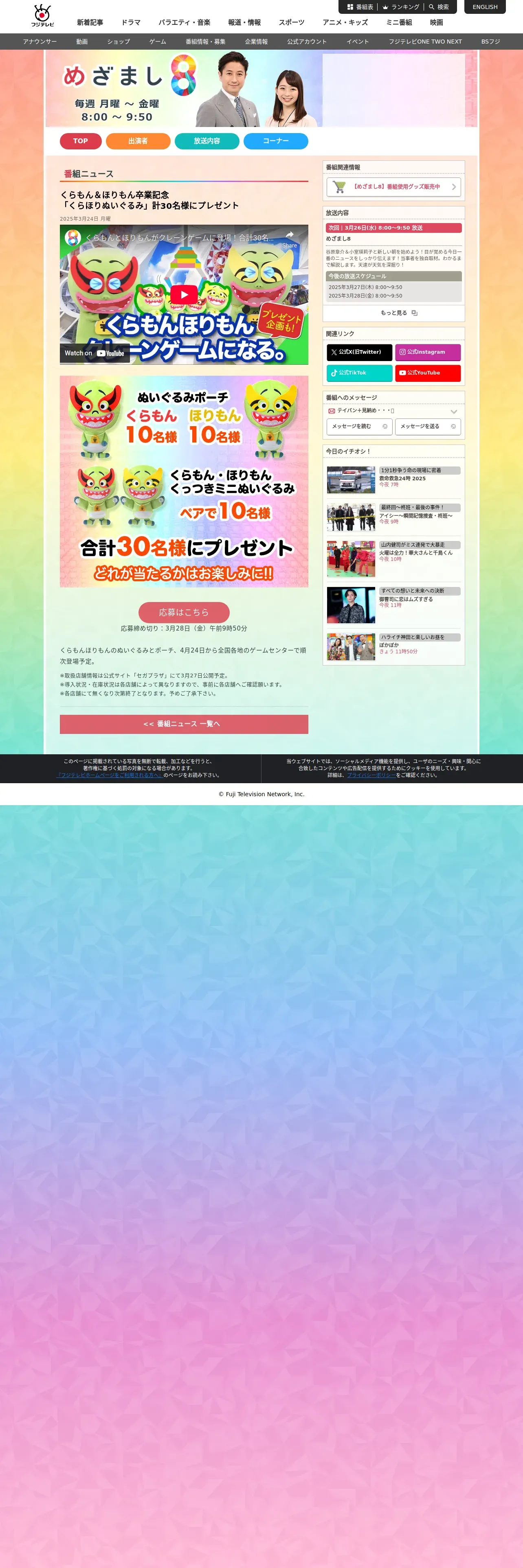523x1568 pixels.
Task: Open the スポーツ menu
Action: [x=291, y=22]
